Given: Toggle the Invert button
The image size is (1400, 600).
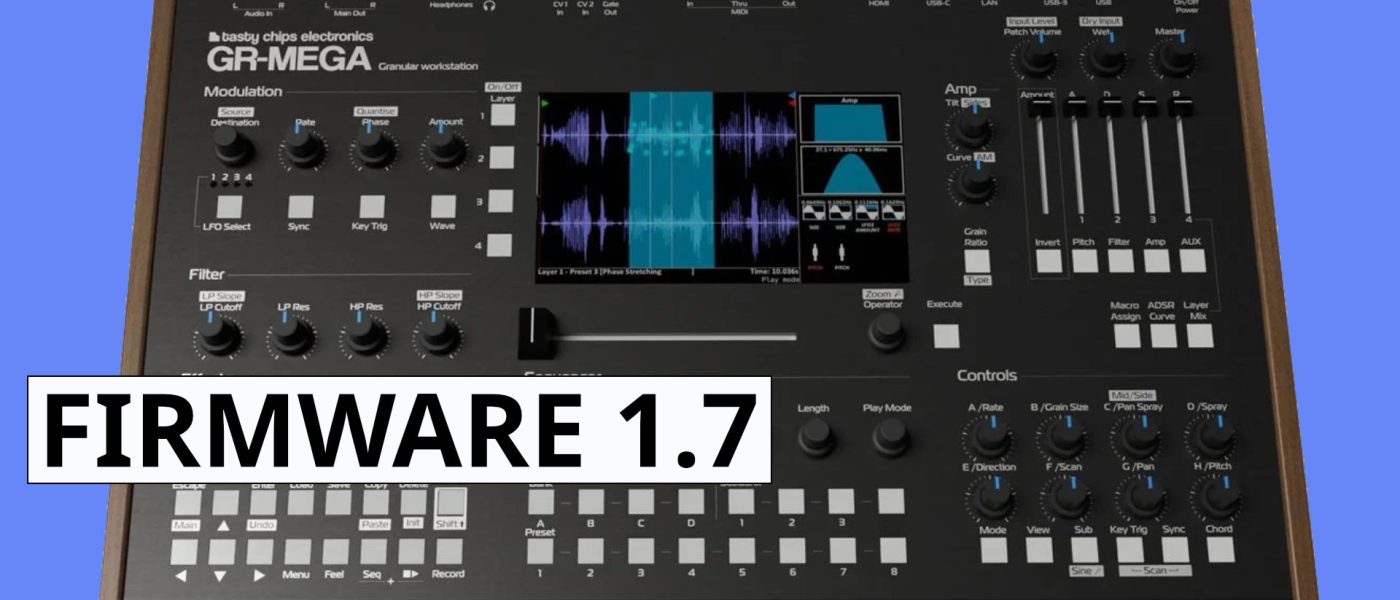Looking at the screenshot, I should pos(1048,261).
